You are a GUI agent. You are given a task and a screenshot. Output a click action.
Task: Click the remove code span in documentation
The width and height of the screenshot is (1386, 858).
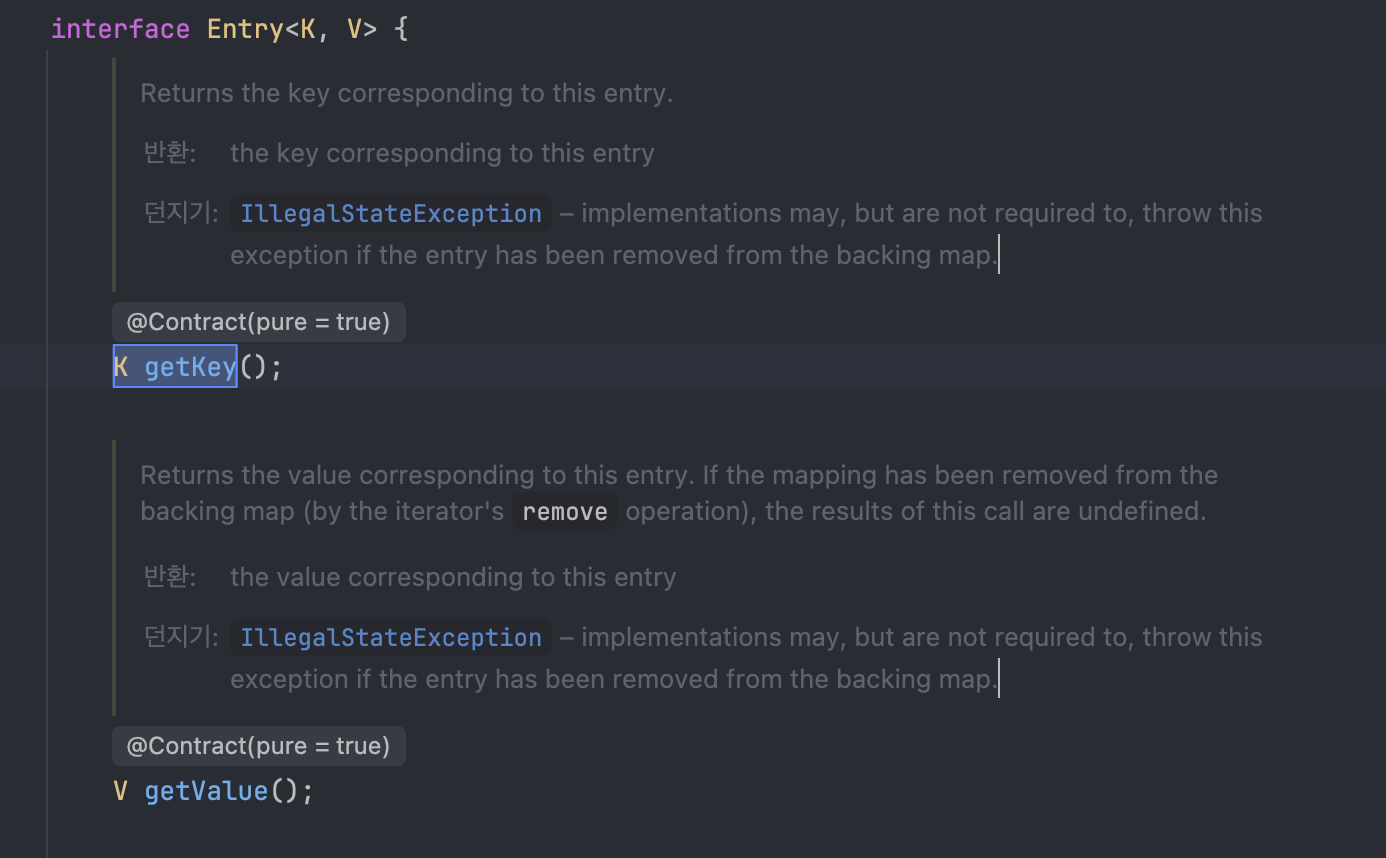pyautogui.click(x=565, y=512)
